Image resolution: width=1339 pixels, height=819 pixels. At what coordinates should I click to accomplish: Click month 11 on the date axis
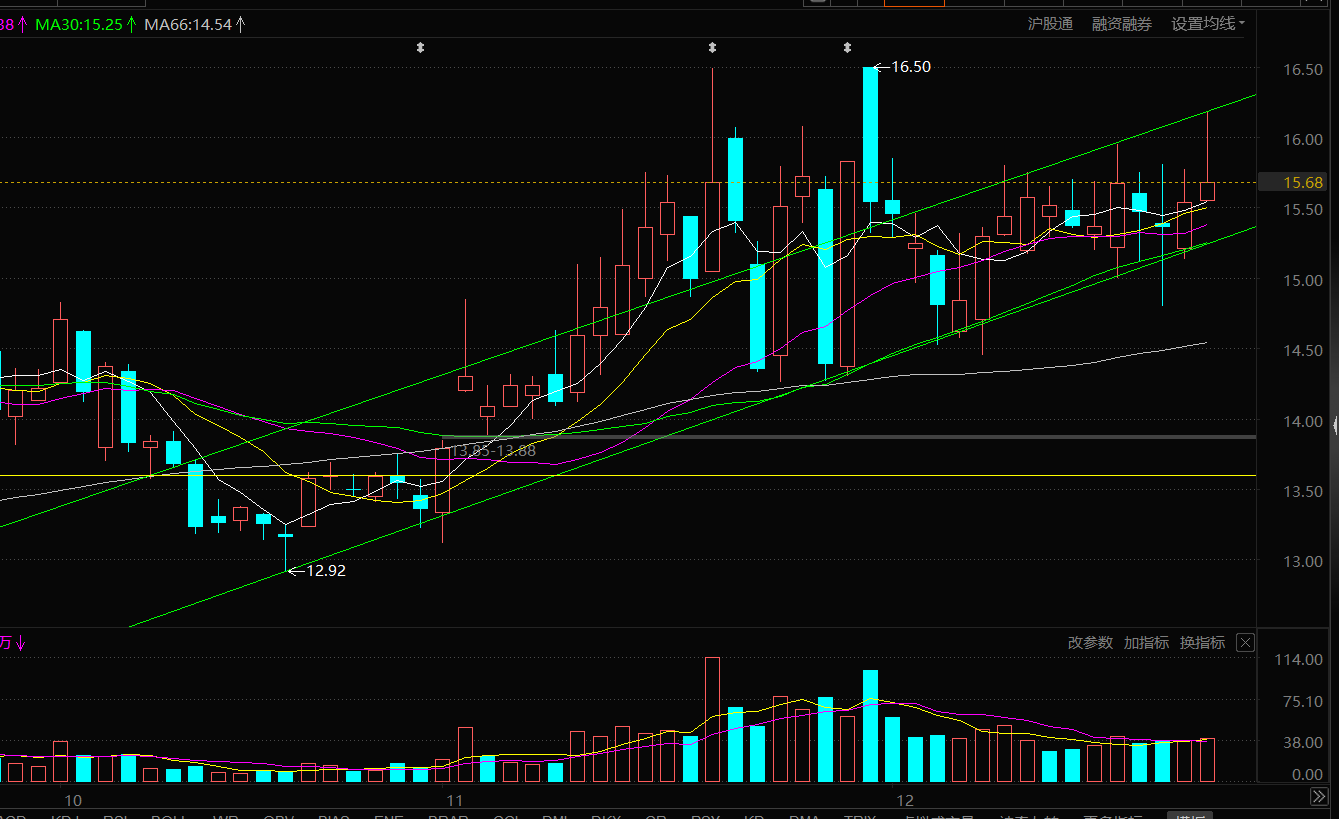pyautogui.click(x=455, y=801)
